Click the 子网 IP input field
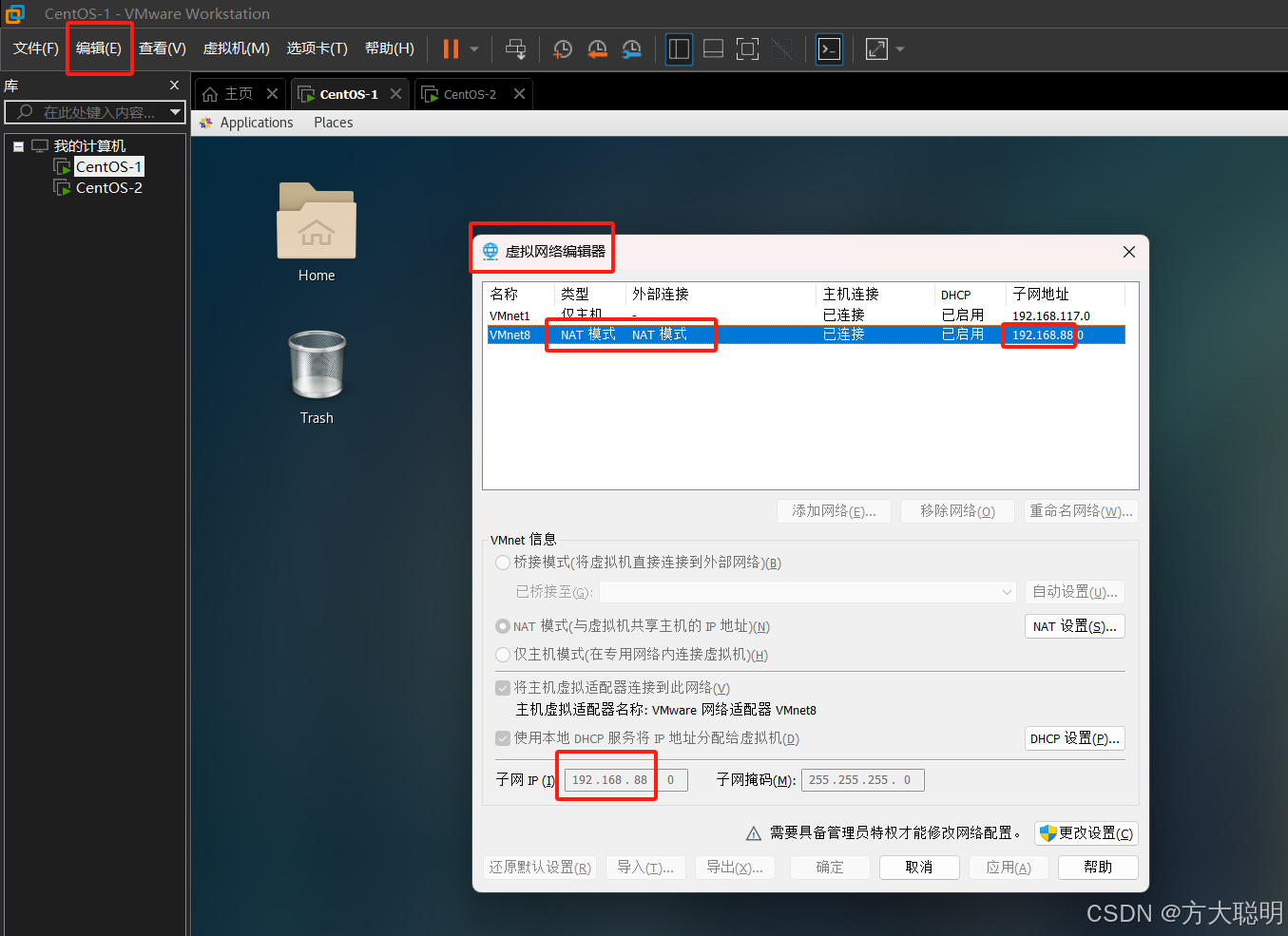Image resolution: width=1288 pixels, height=936 pixels. [625, 780]
